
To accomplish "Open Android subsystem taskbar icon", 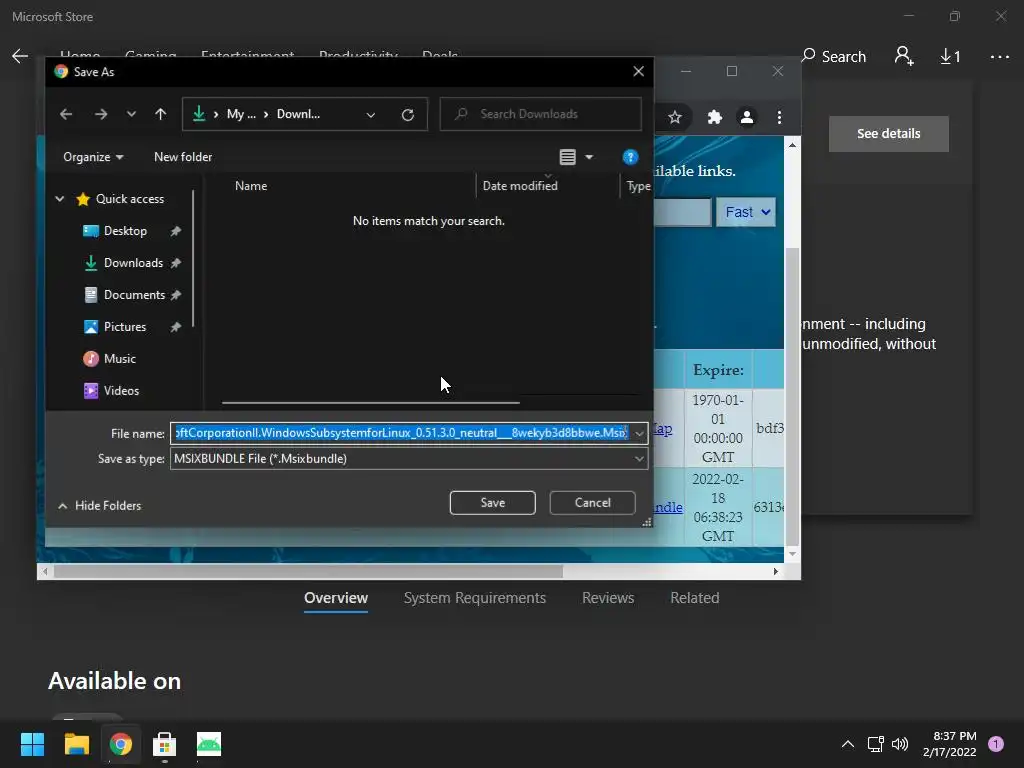I will point(209,744).
